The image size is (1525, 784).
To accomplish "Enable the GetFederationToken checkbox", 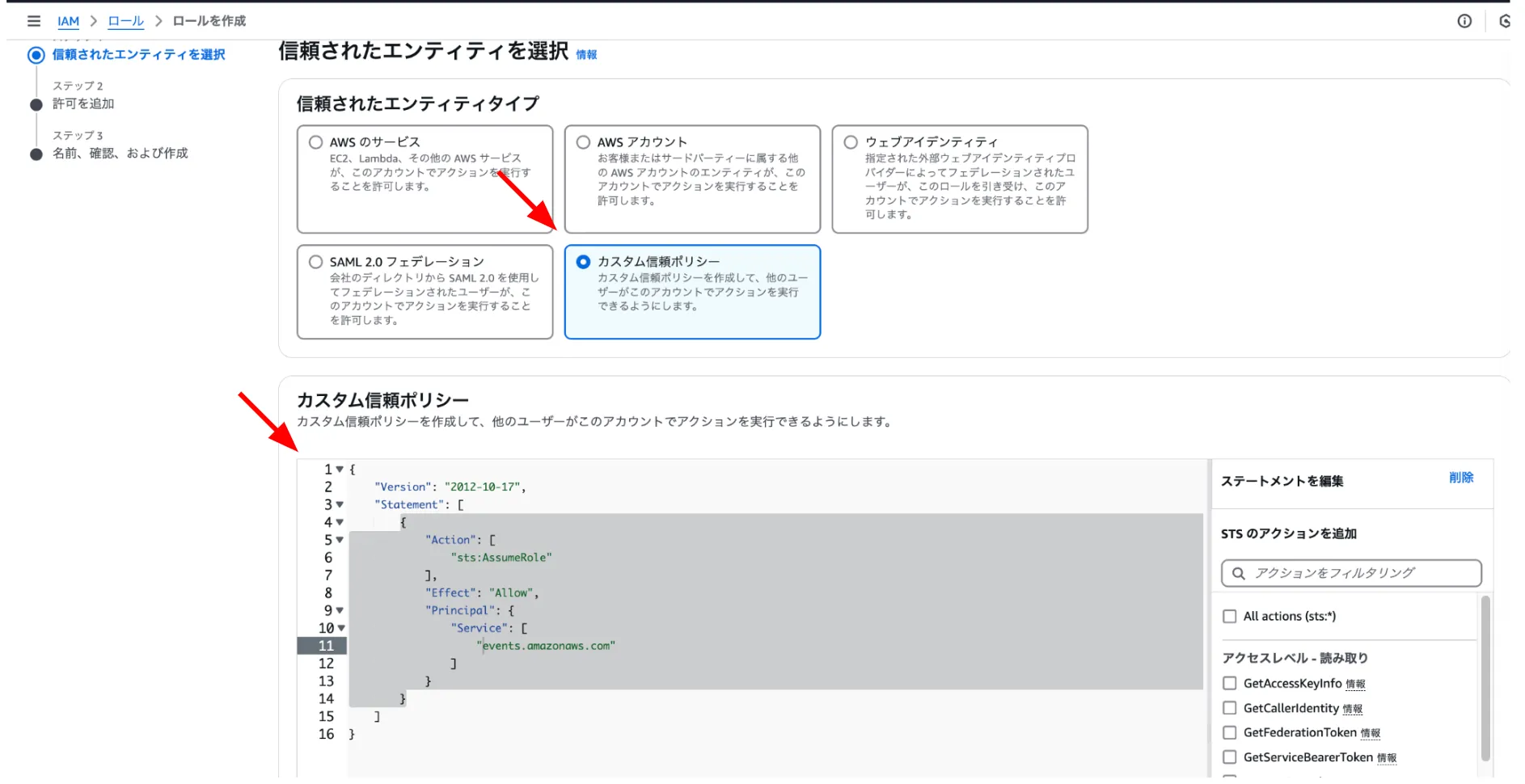I will (x=1229, y=733).
